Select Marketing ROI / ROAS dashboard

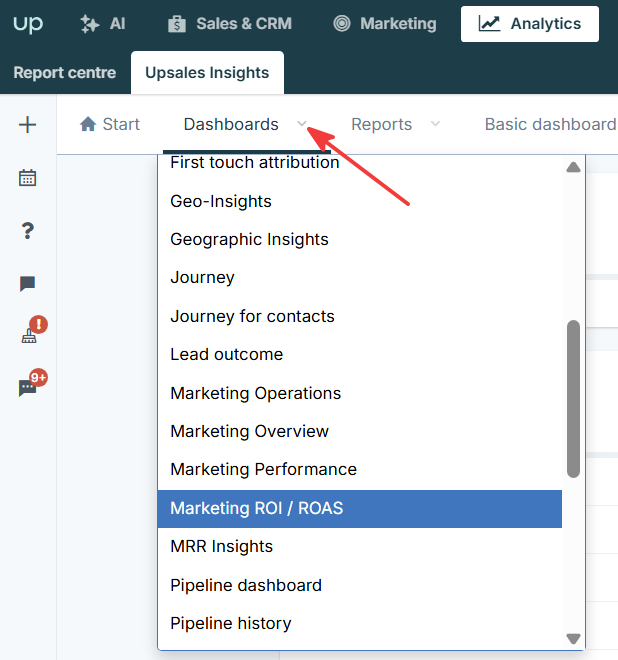[x=360, y=508]
